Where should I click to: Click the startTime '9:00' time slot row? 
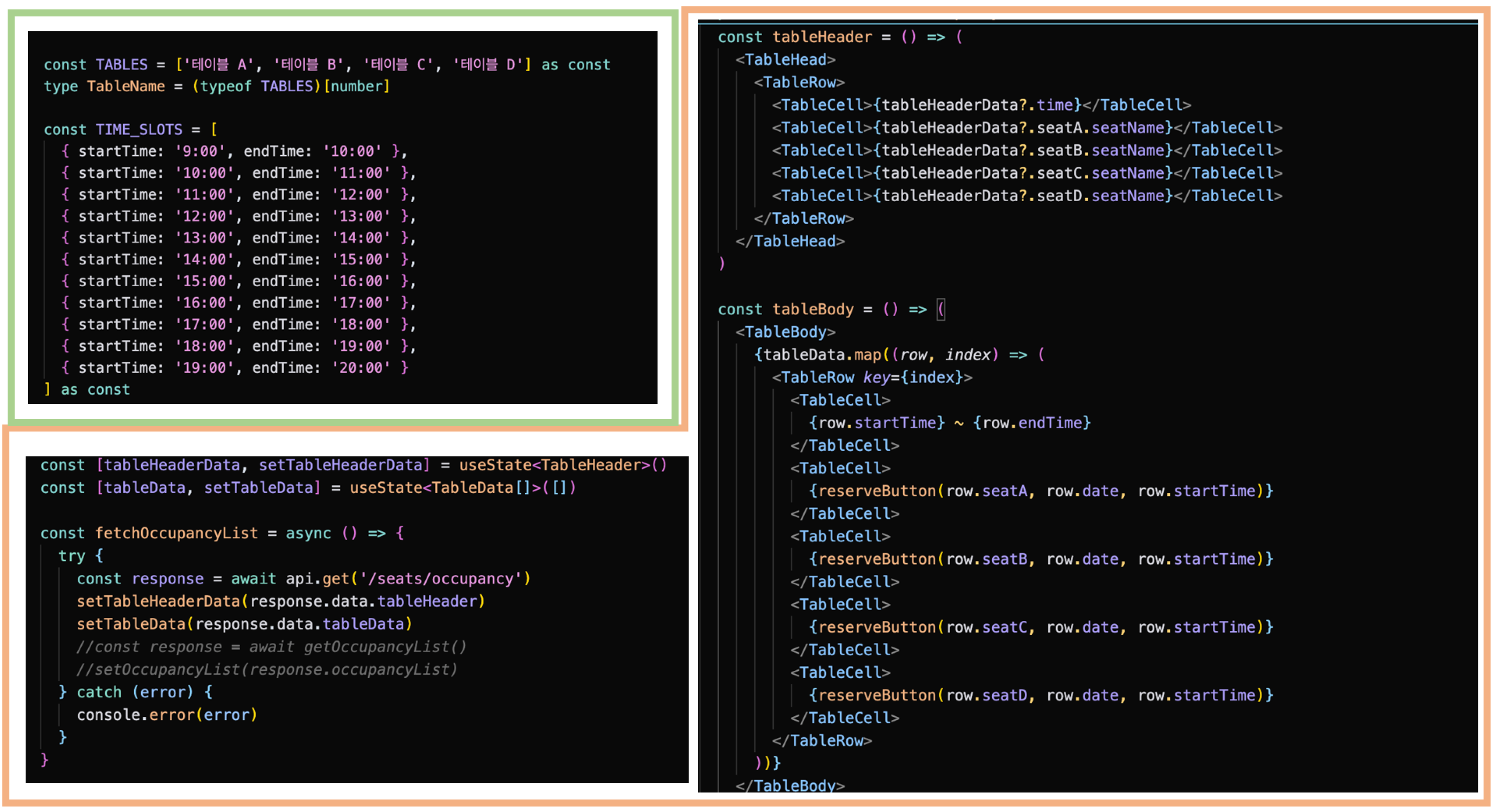(x=235, y=151)
